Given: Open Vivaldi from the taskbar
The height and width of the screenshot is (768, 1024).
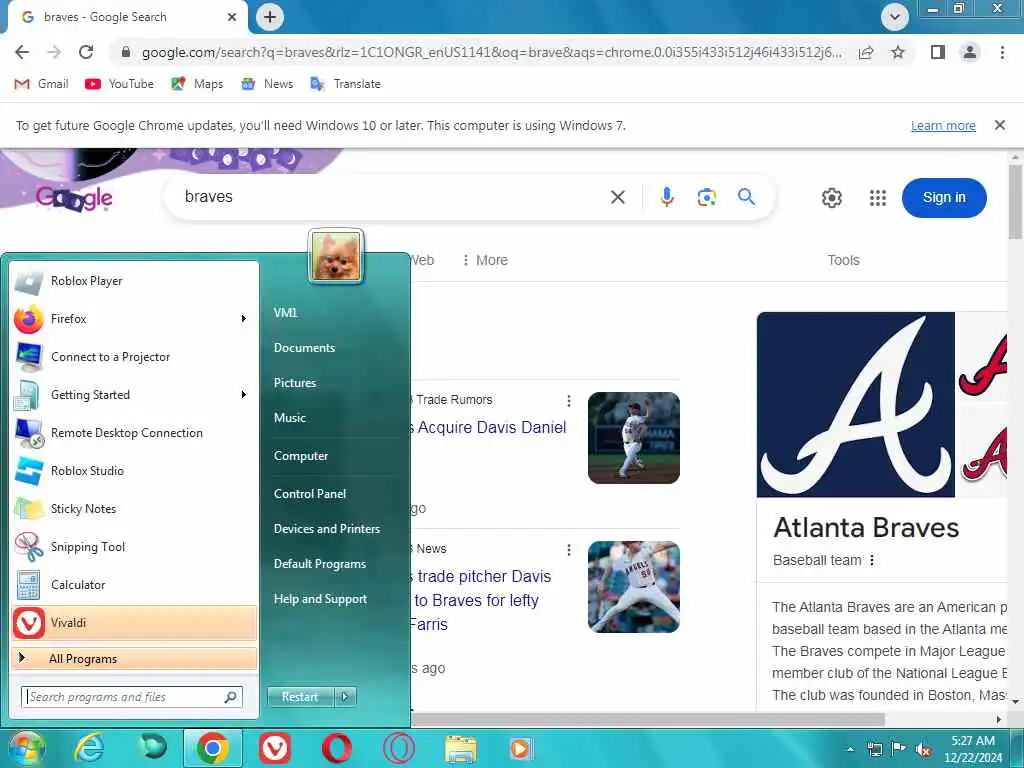Looking at the screenshot, I should point(275,748).
